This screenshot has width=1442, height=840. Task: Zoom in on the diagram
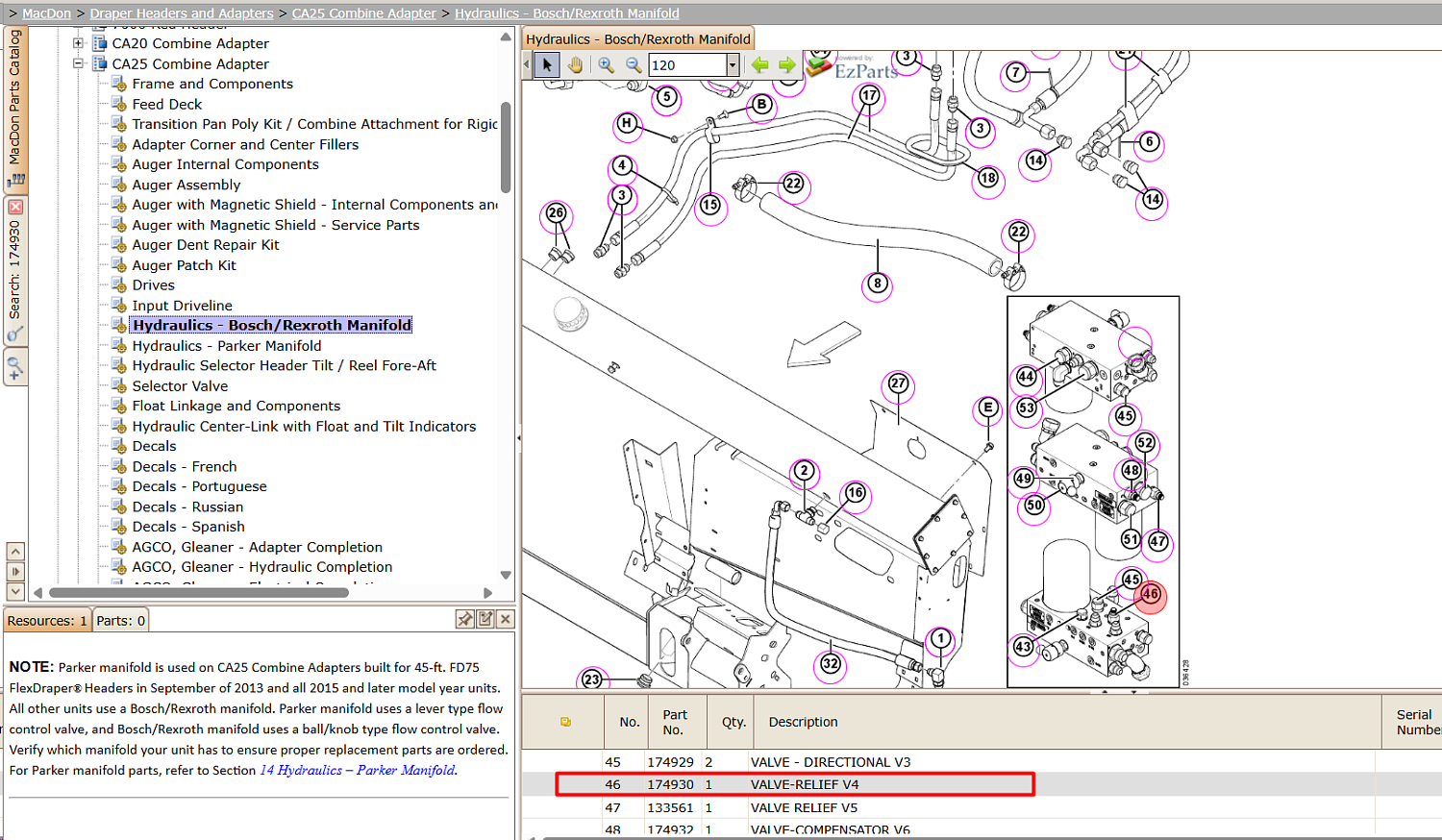click(x=606, y=65)
